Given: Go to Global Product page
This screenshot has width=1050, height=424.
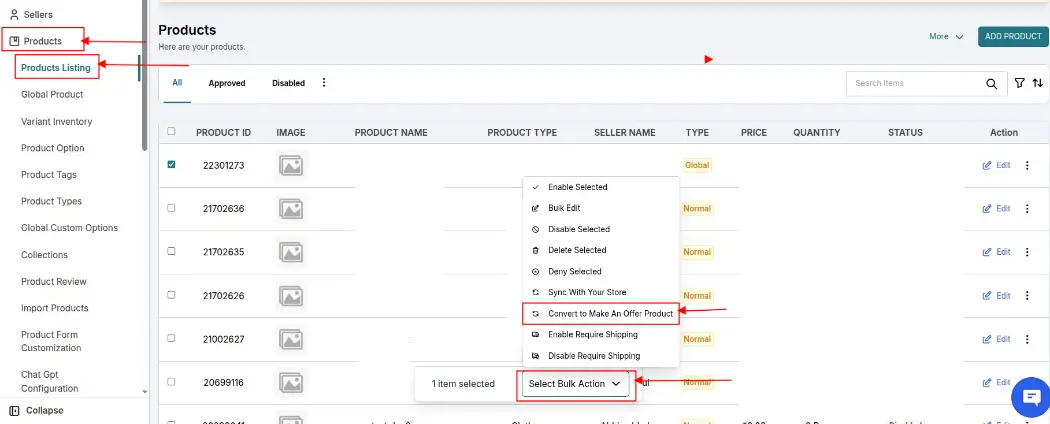Looking at the screenshot, I should 52,94.
